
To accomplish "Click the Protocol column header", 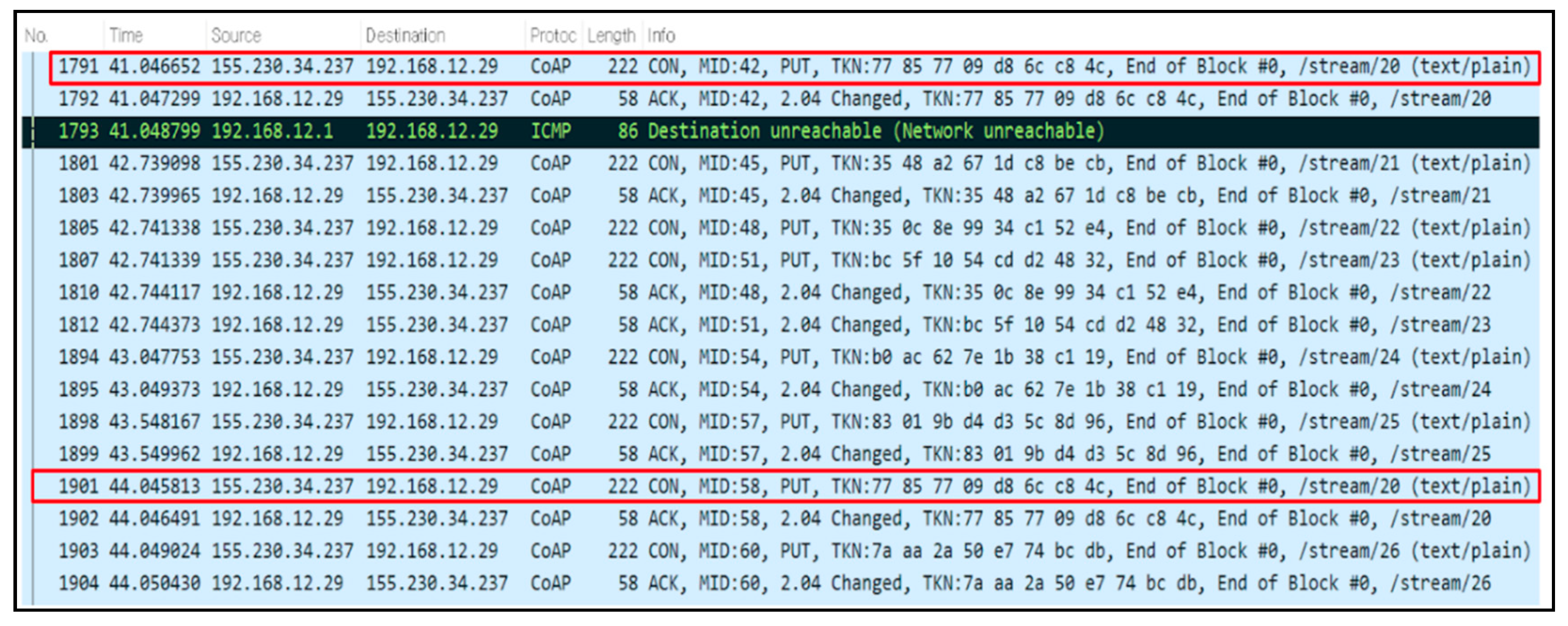I will pos(552,36).
